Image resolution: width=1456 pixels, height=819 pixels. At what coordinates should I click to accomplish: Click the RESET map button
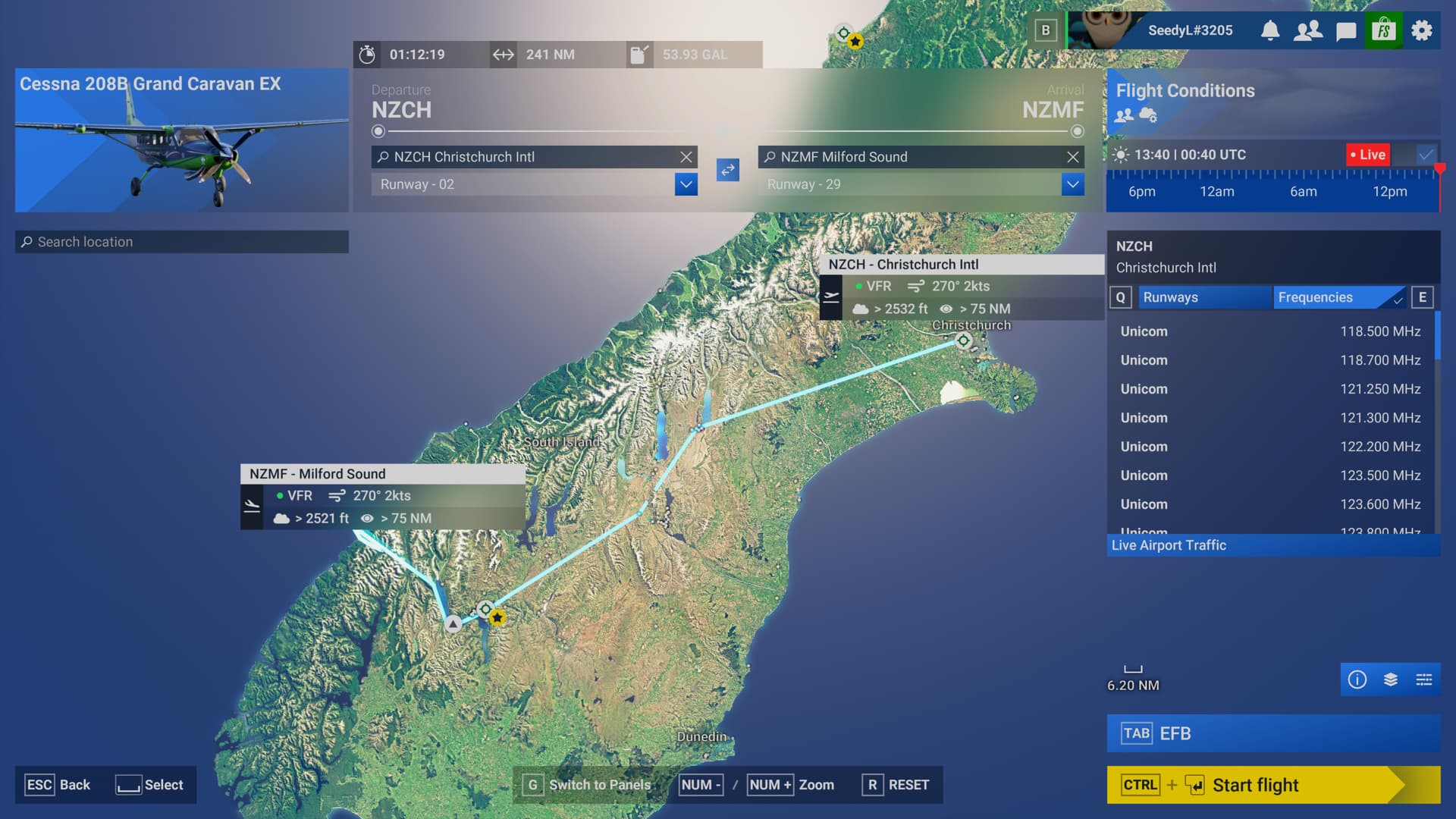coord(896,785)
